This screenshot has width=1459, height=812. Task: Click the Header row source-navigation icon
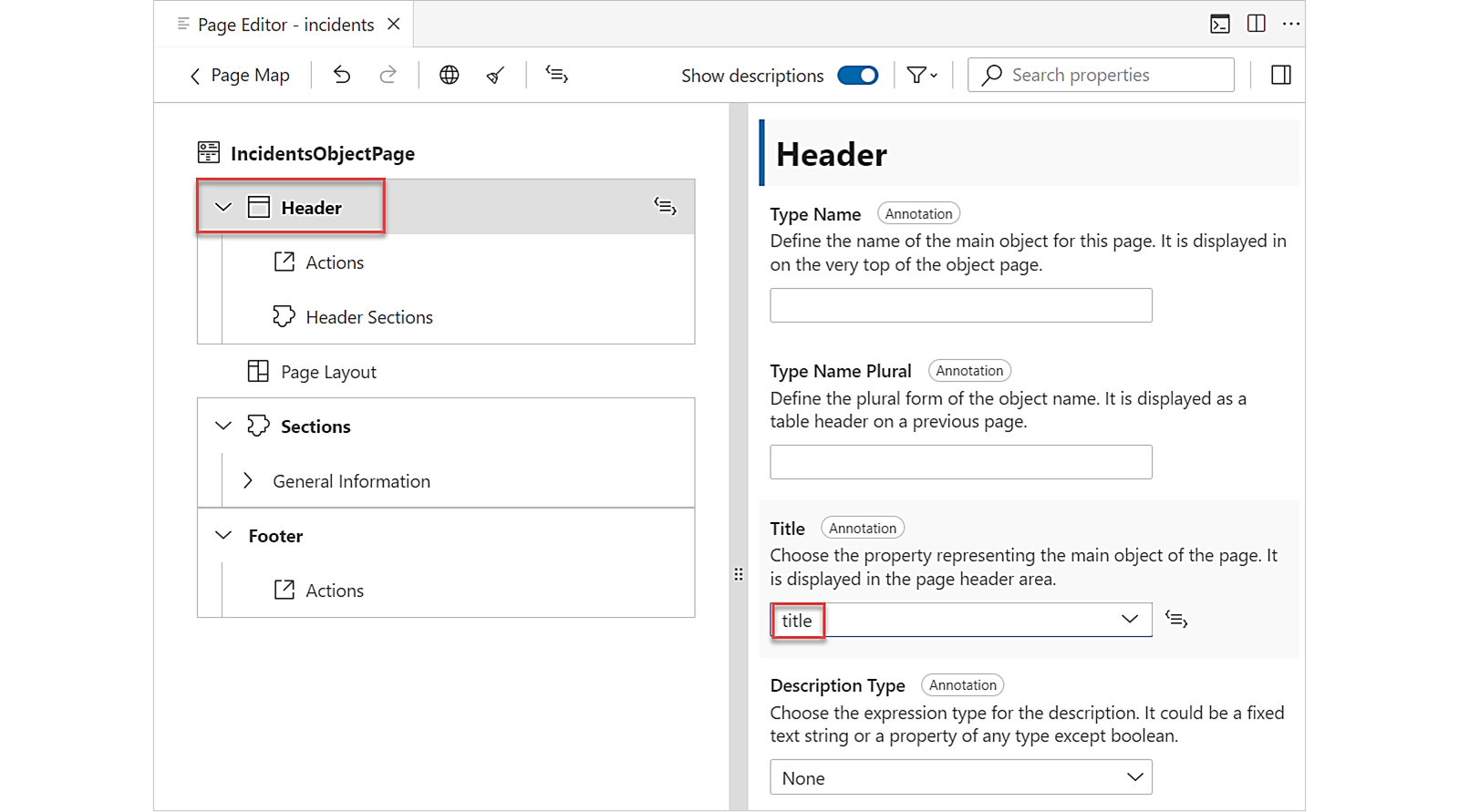pos(666,207)
